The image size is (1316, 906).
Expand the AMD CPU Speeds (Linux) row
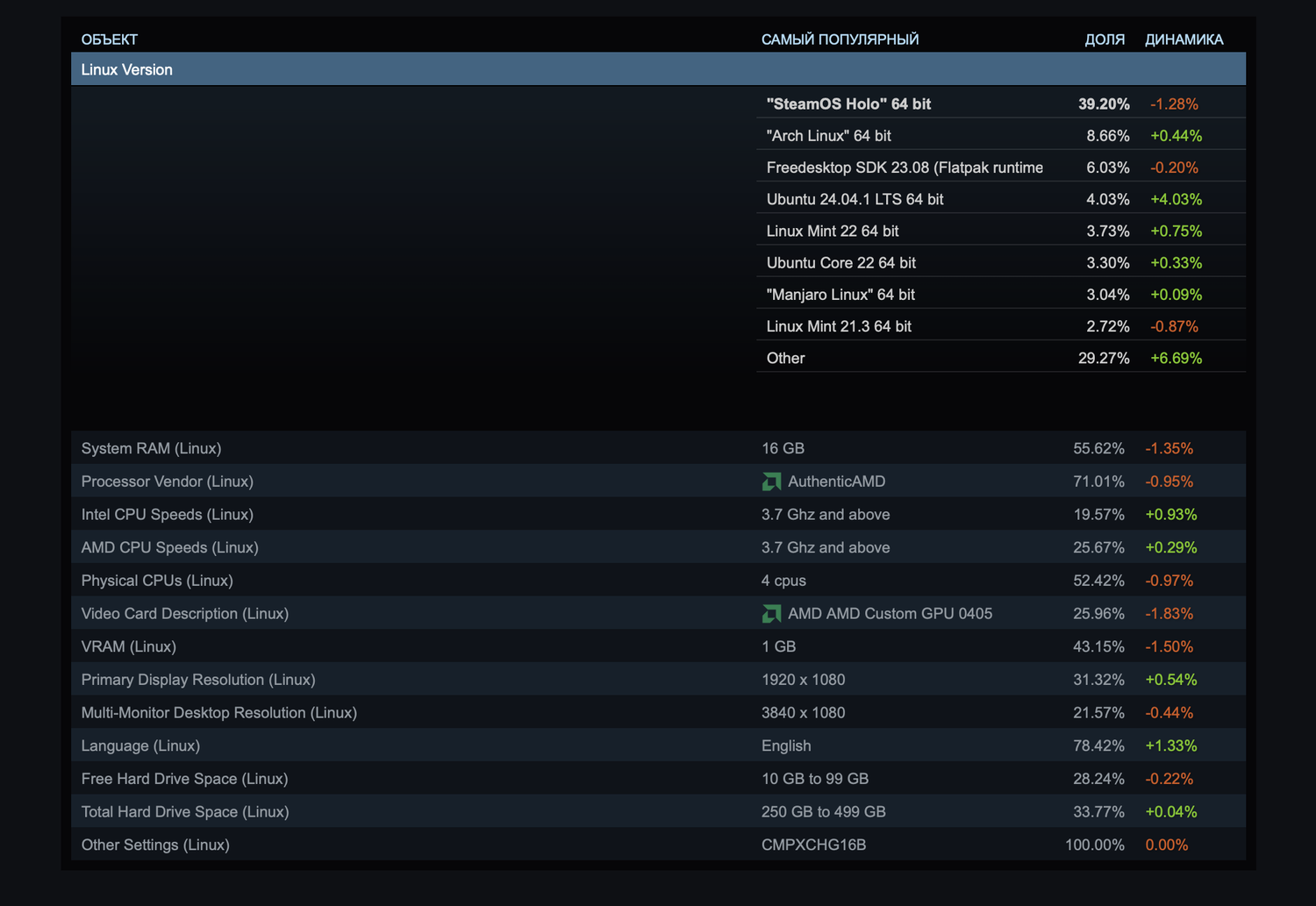tap(658, 547)
